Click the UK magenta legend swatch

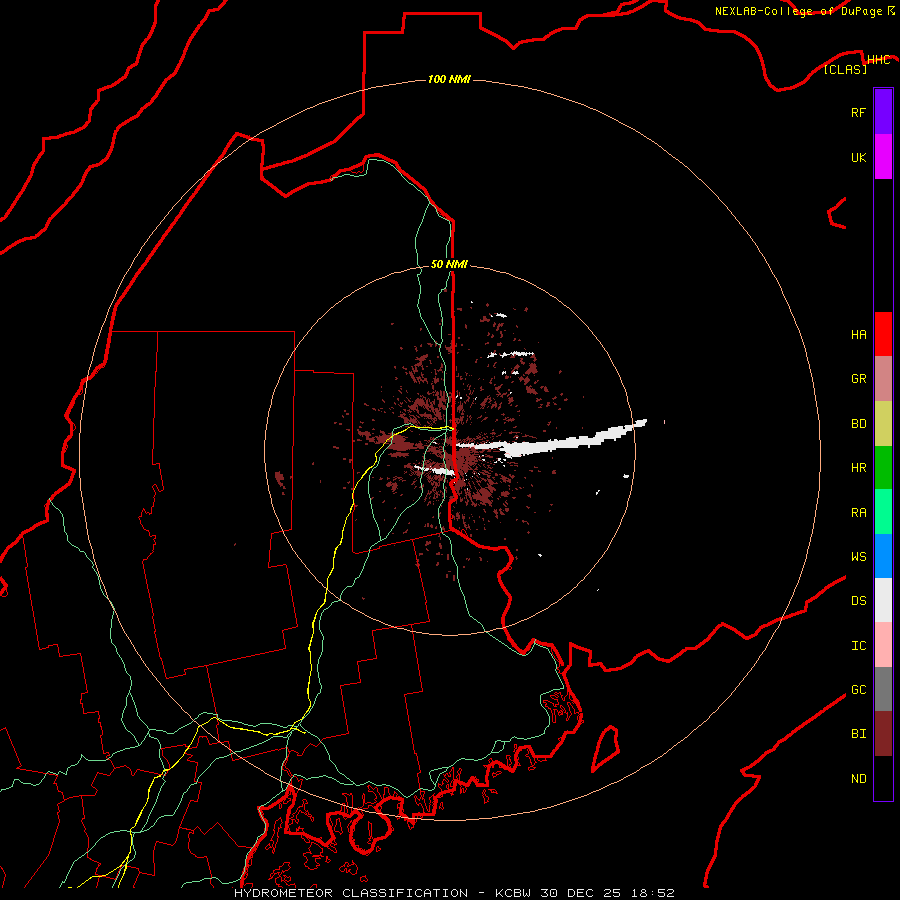pyautogui.click(x=883, y=157)
